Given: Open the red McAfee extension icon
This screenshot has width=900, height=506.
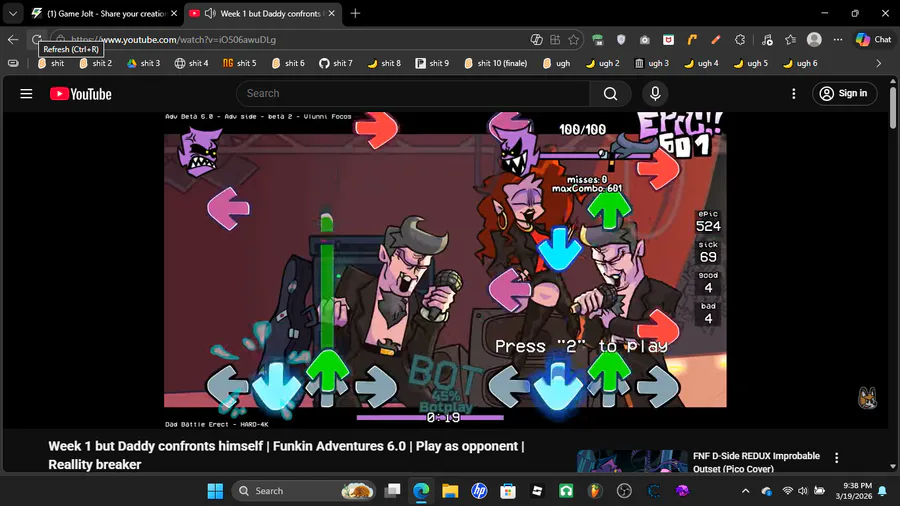Looking at the screenshot, I should point(668,40).
